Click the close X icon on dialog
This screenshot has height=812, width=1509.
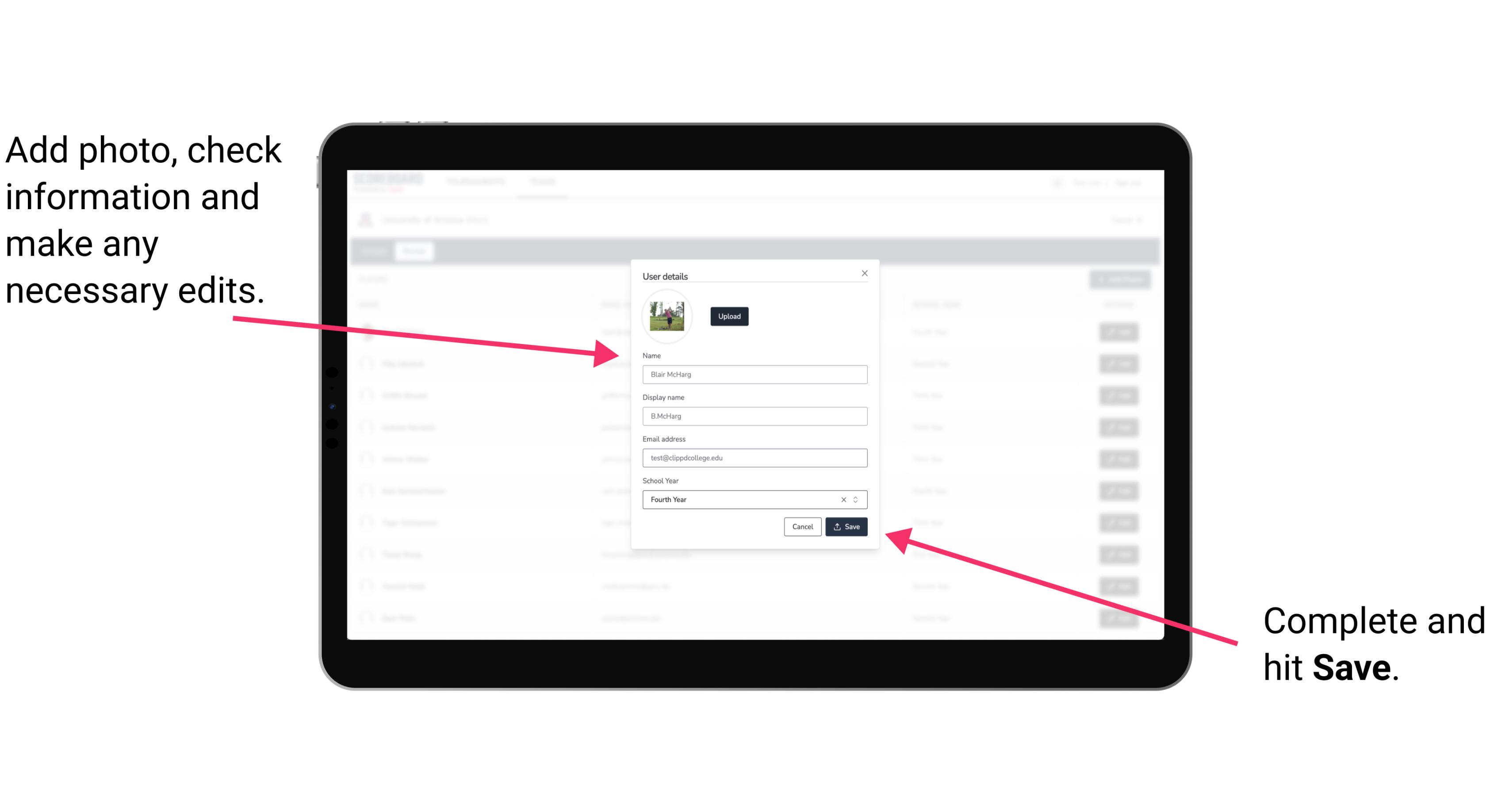(865, 273)
